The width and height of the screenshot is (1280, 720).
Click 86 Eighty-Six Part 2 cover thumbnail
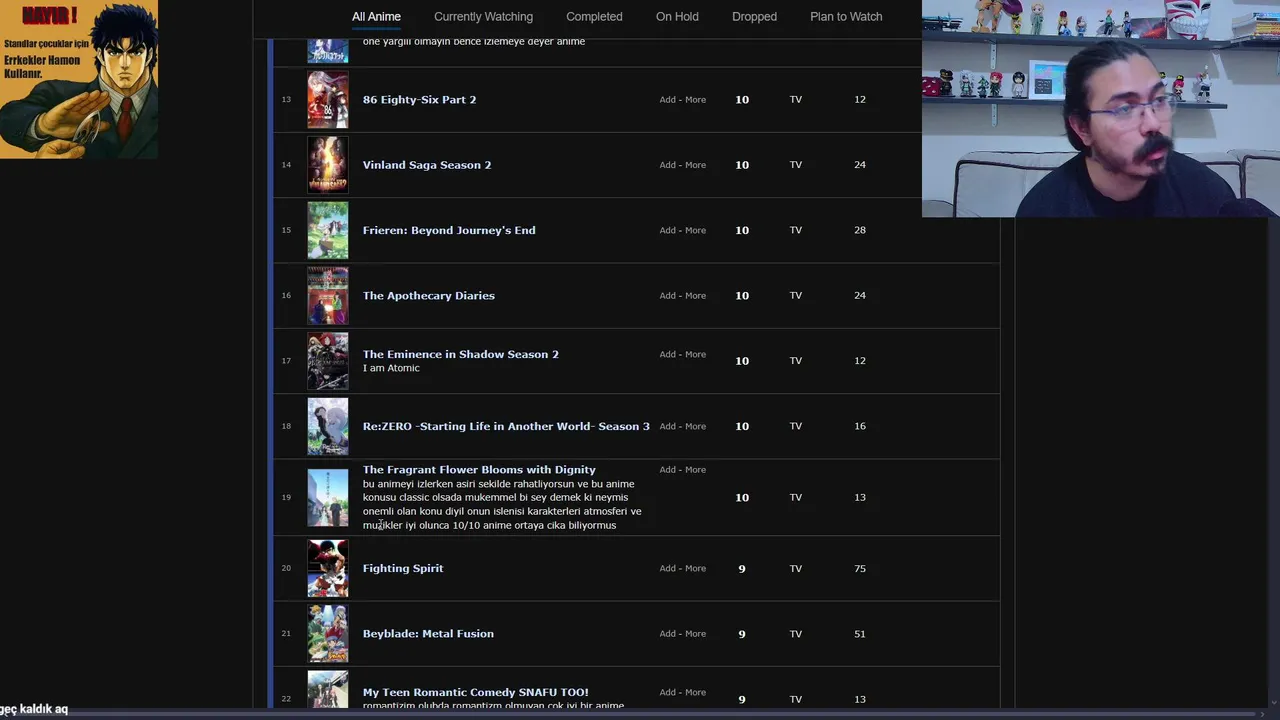point(328,99)
